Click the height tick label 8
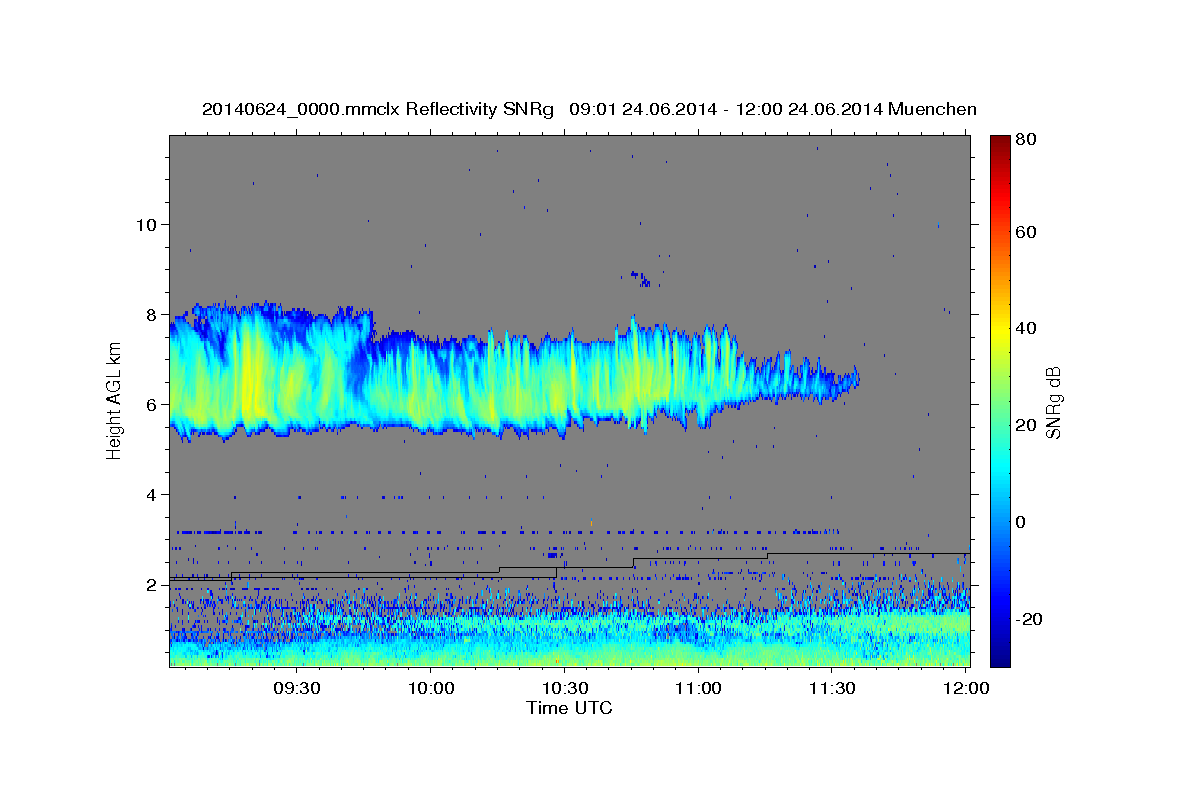 151,314
